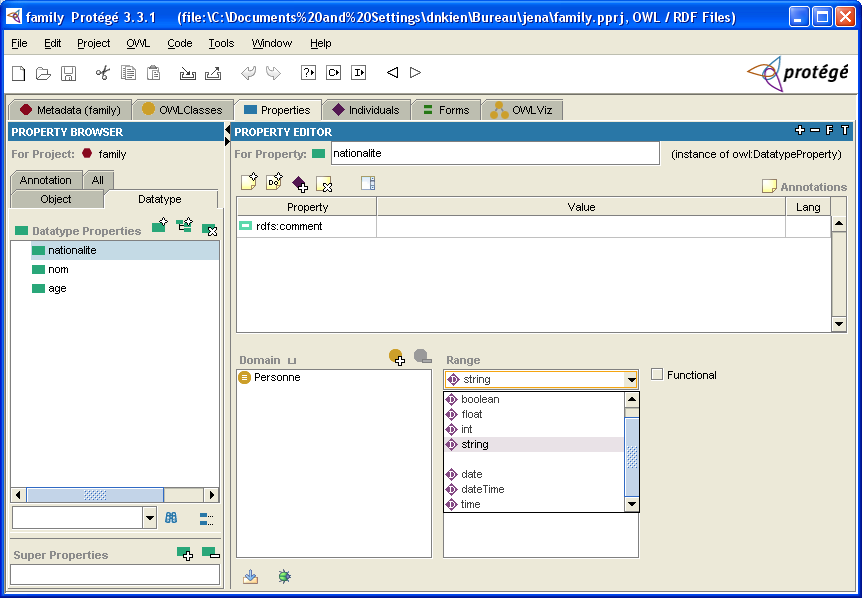Image resolution: width=862 pixels, height=598 pixels.
Task: Click the Cut scissors icon
Action: pos(103,73)
